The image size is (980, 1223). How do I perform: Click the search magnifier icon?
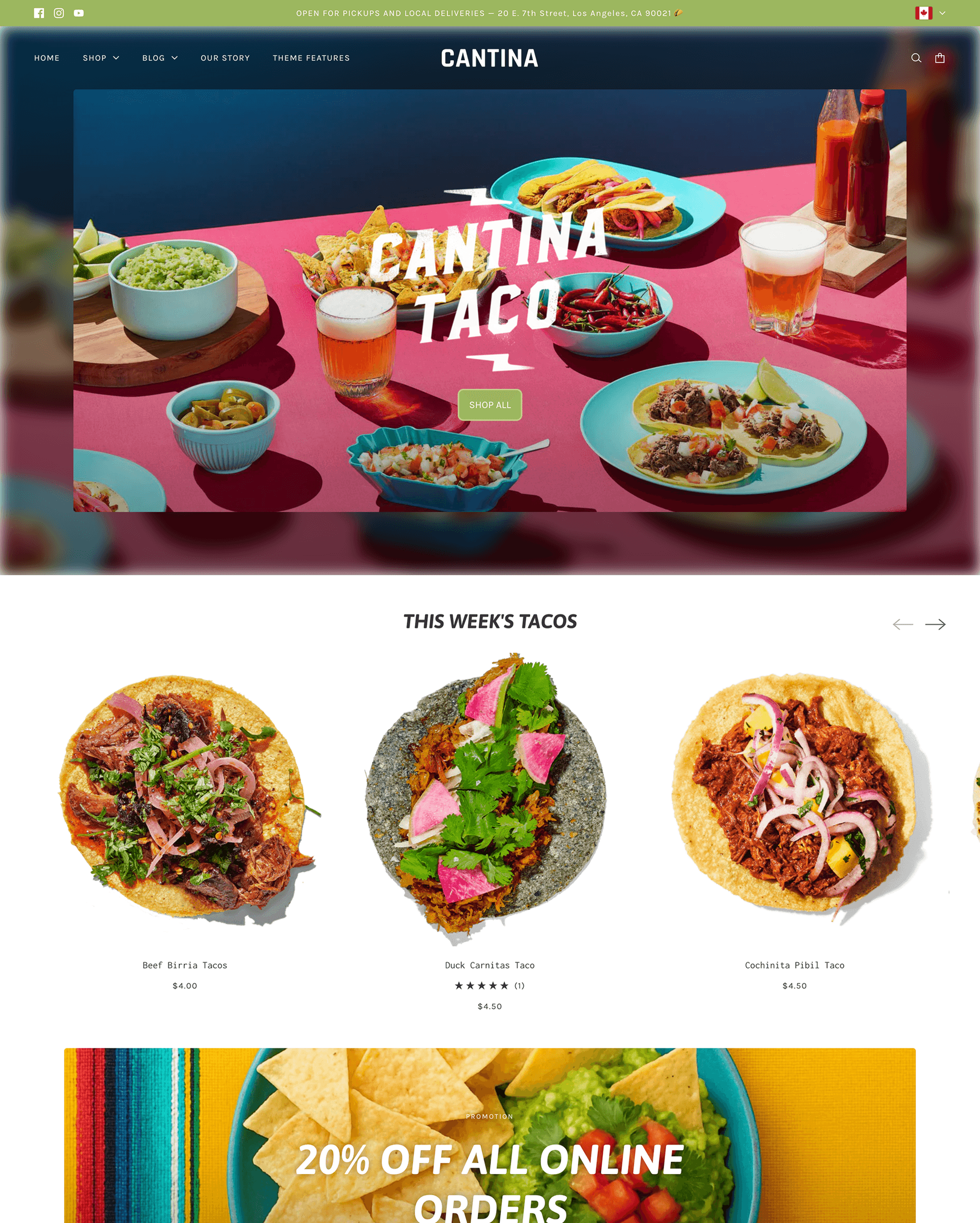pos(916,58)
